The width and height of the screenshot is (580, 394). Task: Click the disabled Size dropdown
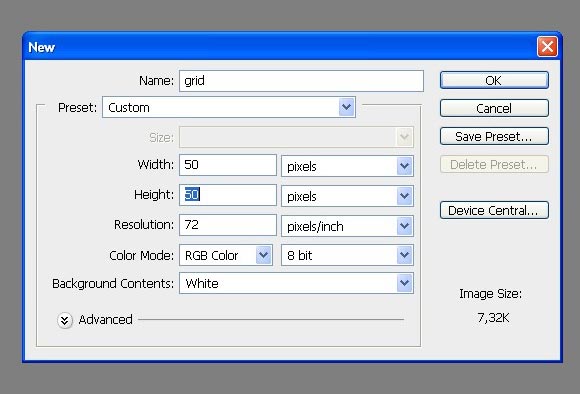point(296,137)
